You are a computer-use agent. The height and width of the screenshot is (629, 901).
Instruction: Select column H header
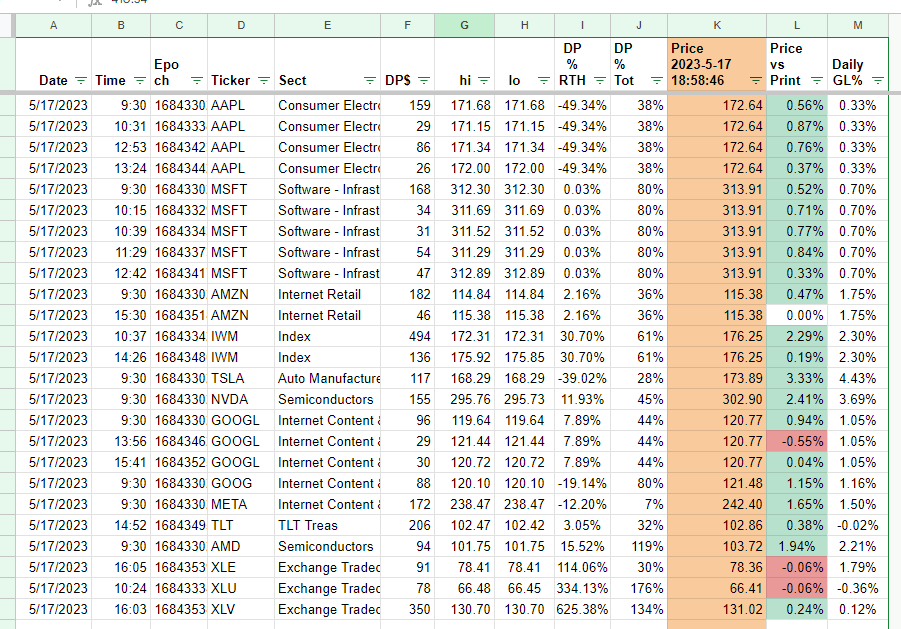(x=524, y=25)
